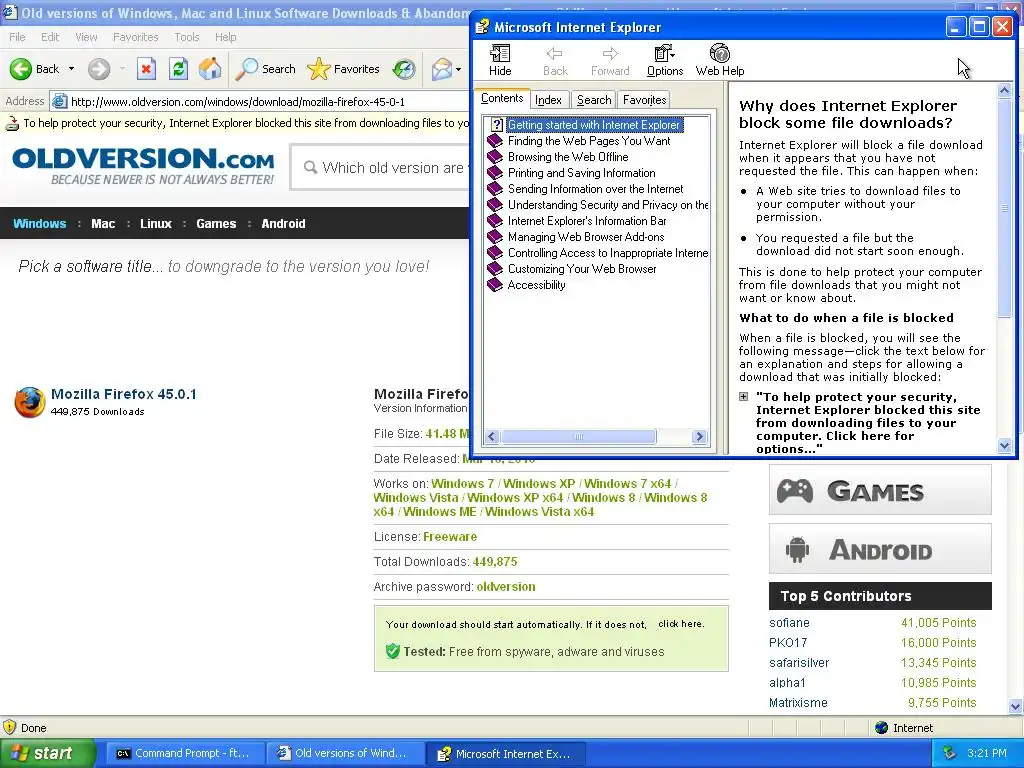Image resolution: width=1024 pixels, height=768 pixels.
Task: Click help article scroll down arrow
Action: coord(1004,446)
